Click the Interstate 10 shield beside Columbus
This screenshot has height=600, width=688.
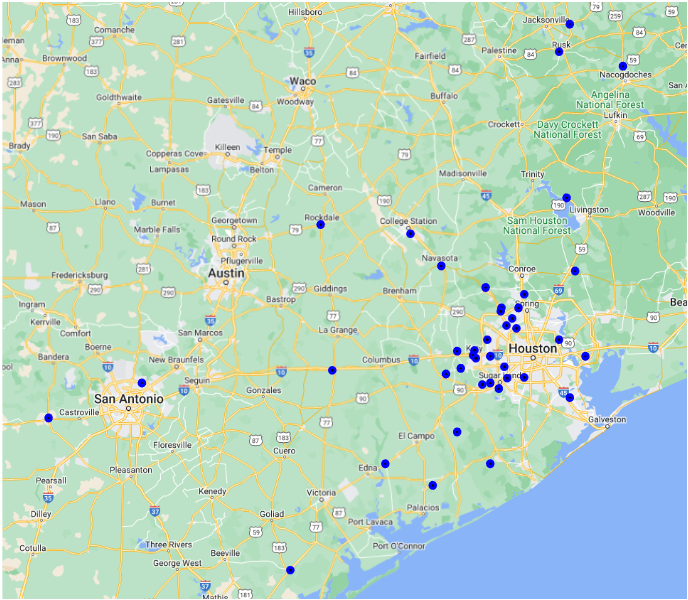pos(413,360)
